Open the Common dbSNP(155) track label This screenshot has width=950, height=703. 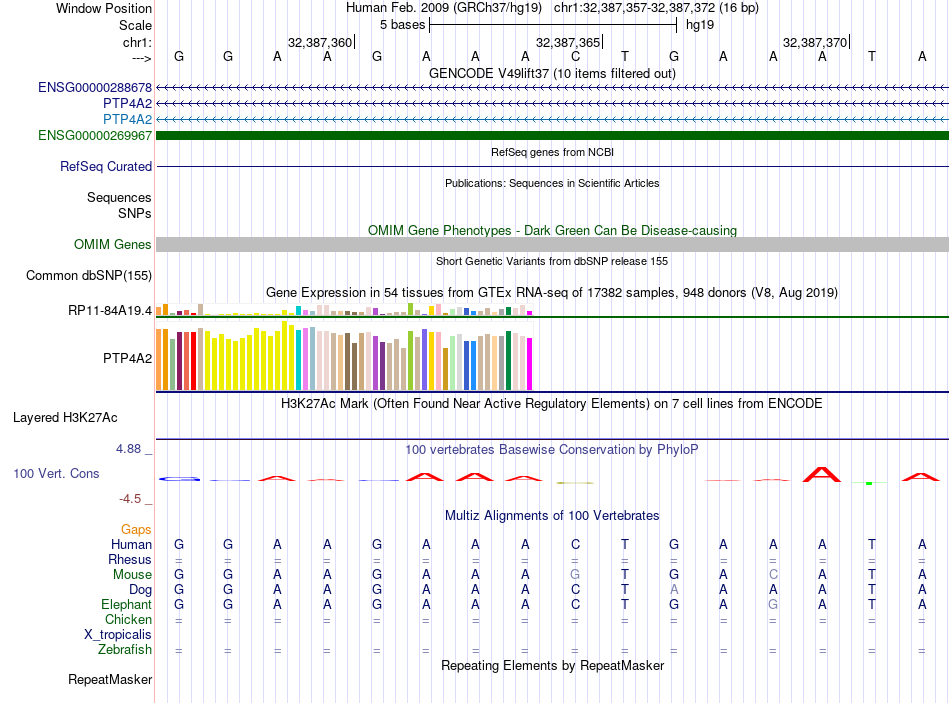click(x=88, y=275)
